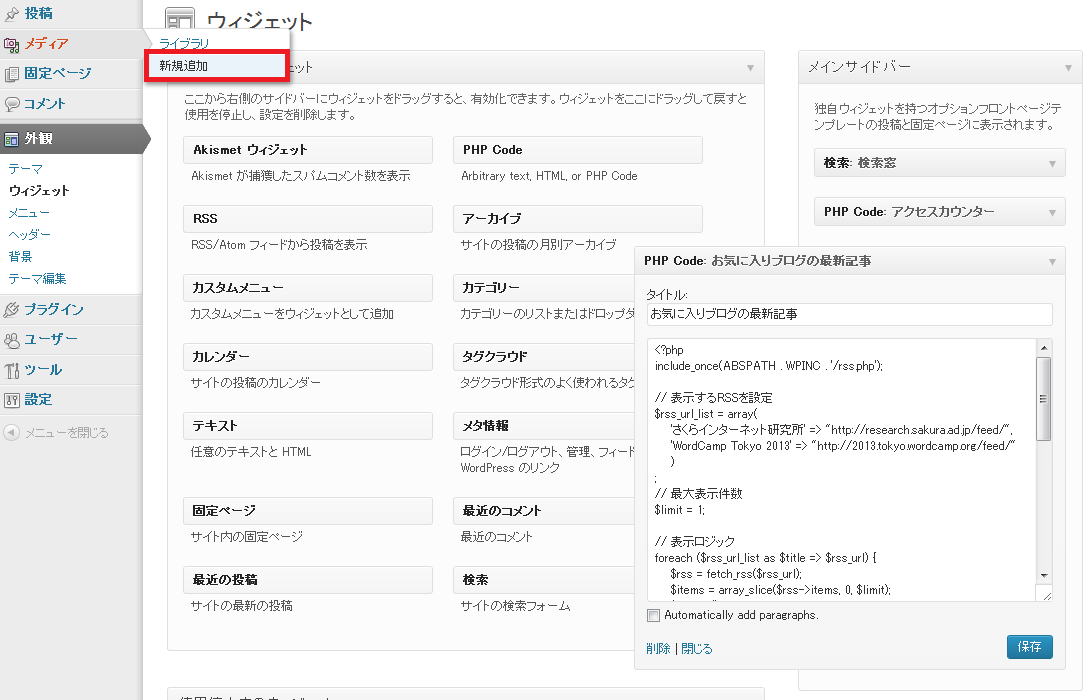Viewport: 1085px width, 700px height.
Task: Click the PHP code textarea scrollbar
Action: 1044,400
